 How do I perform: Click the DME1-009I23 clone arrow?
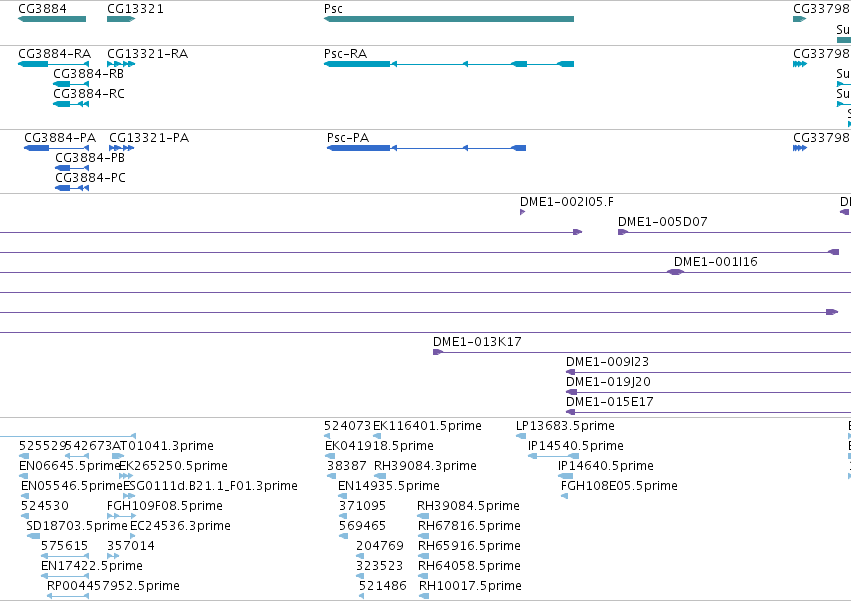pos(571,372)
